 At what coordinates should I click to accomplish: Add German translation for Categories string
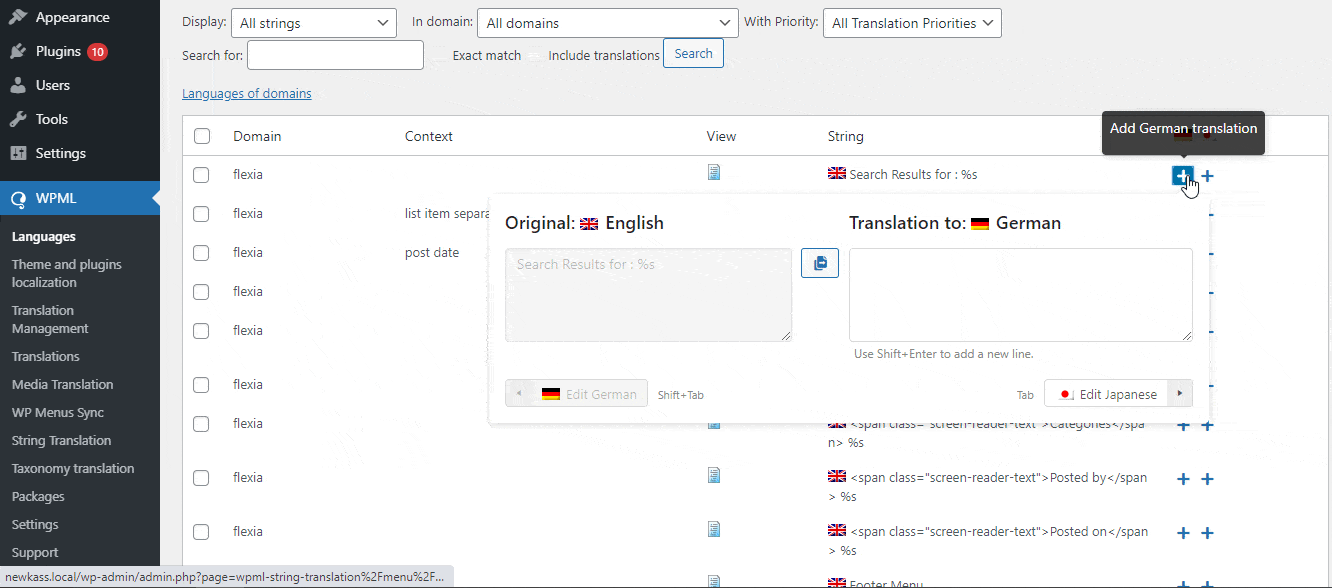[x=1183, y=426]
